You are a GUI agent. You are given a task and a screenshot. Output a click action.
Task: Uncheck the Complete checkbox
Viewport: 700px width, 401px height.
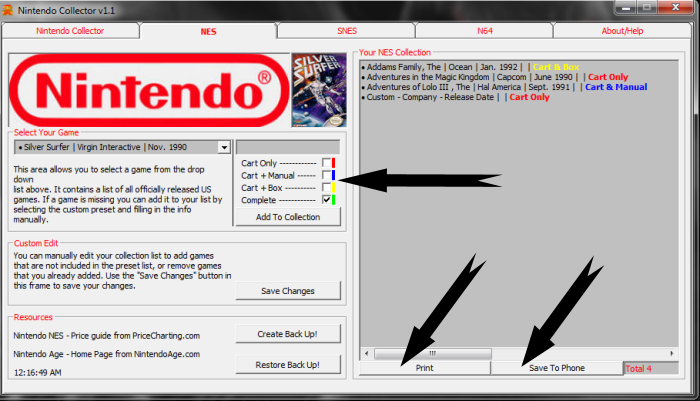click(326, 200)
